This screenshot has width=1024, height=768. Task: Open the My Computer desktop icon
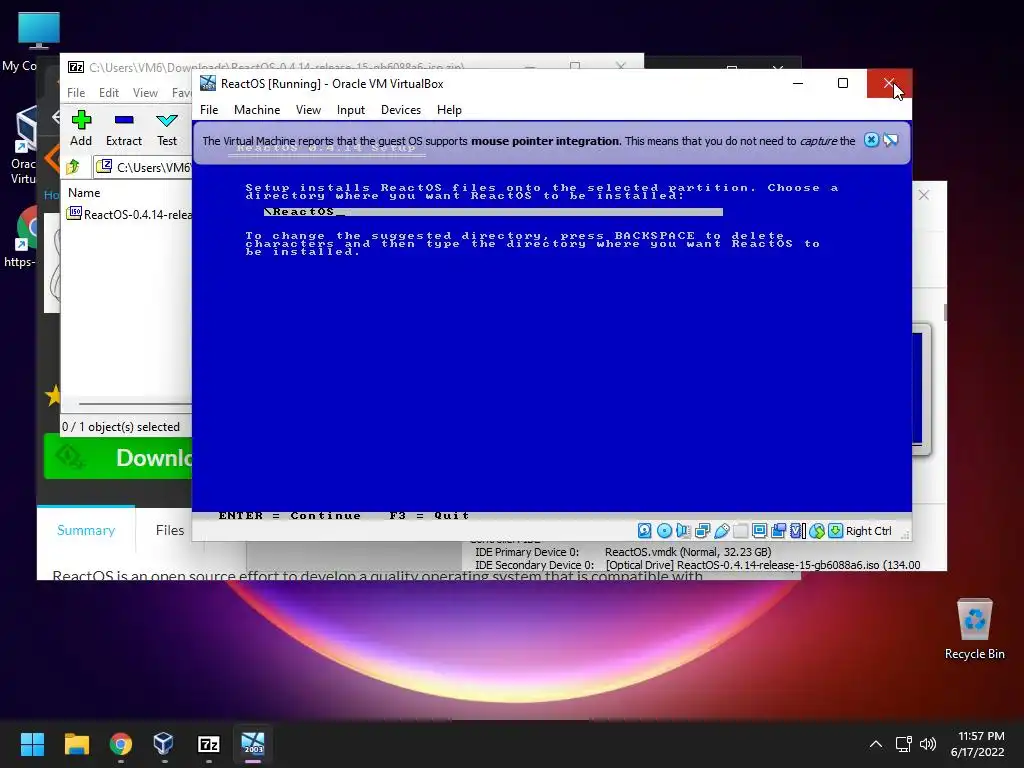click(38, 41)
